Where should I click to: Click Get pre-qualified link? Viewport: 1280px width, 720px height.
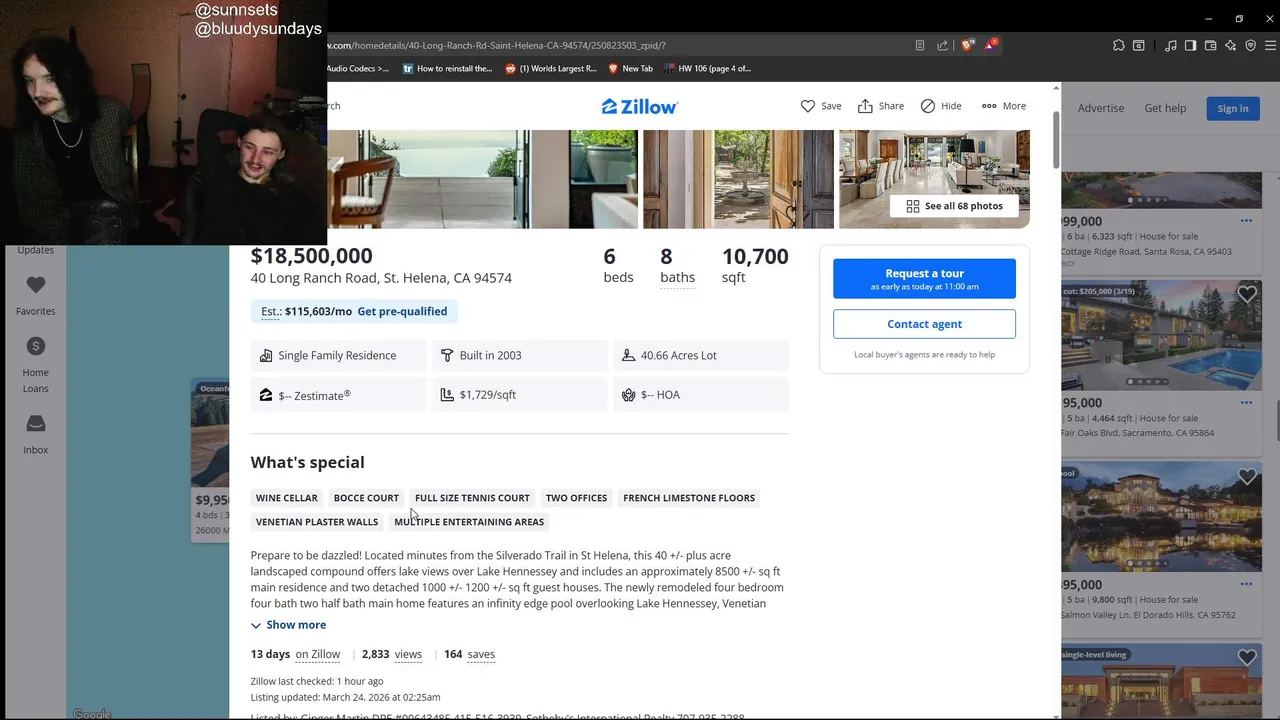[x=402, y=311]
